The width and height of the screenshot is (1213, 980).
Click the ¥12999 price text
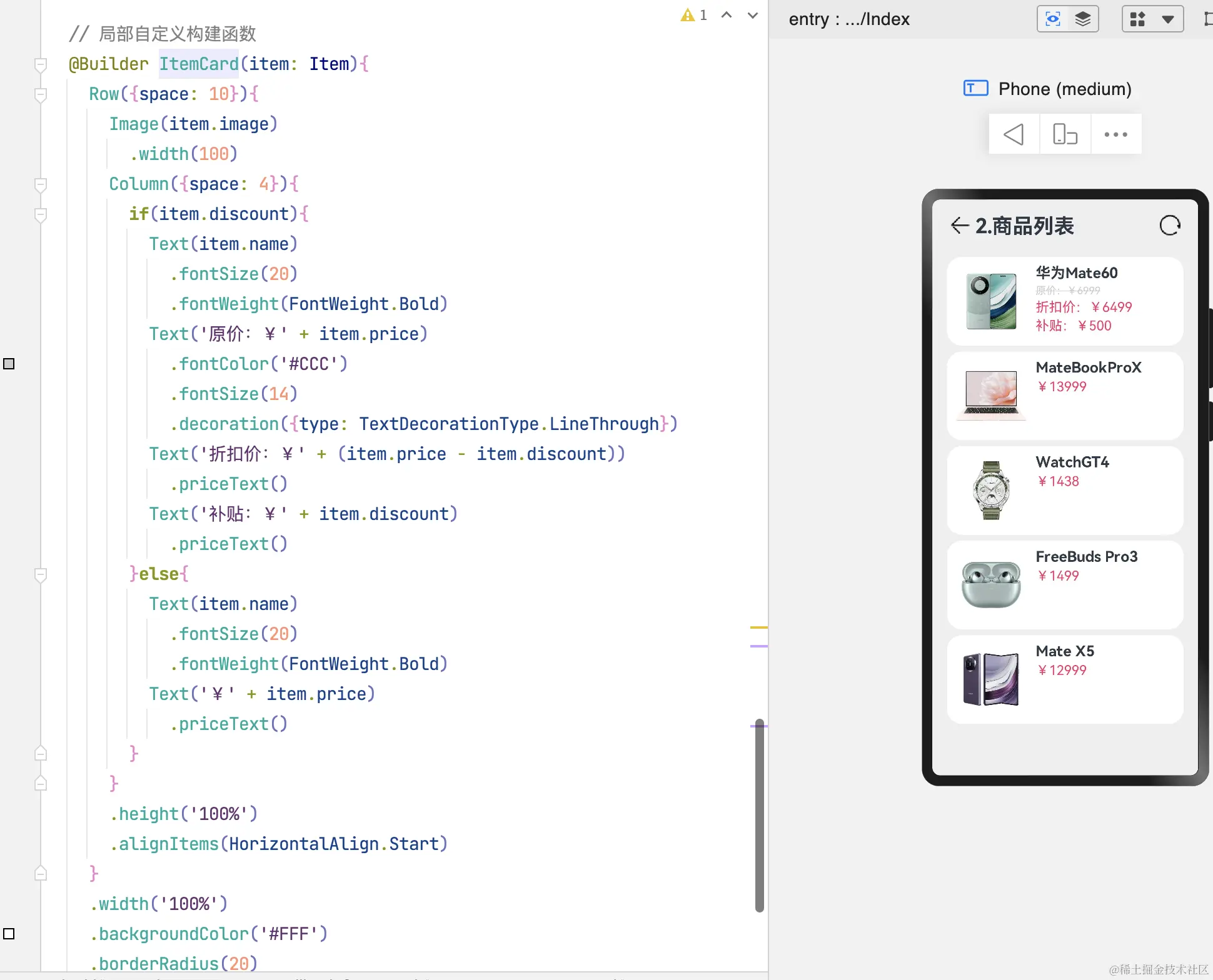click(x=1062, y=669)
